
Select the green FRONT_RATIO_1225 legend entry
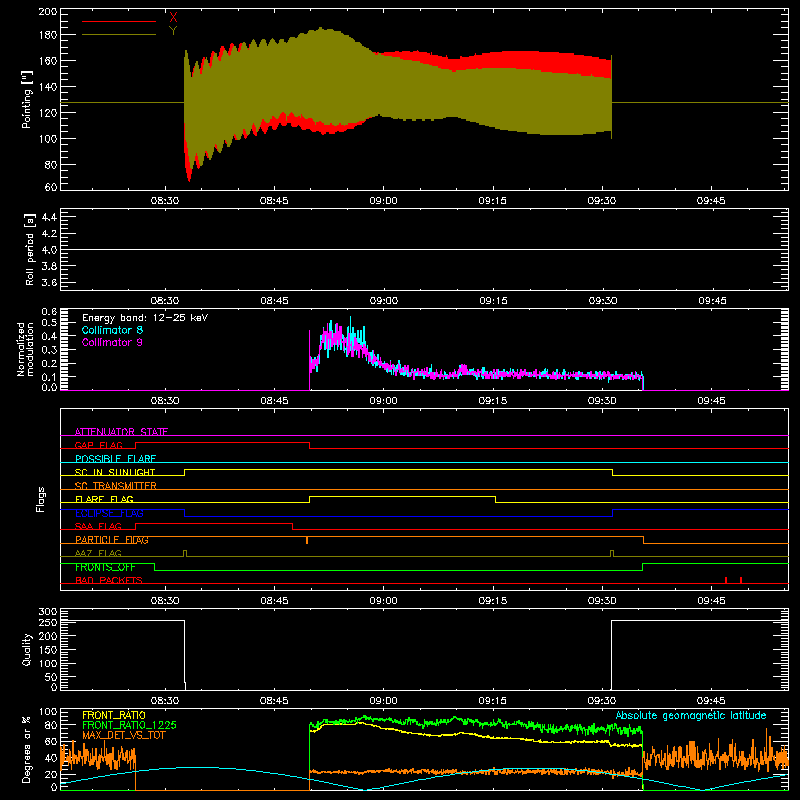pyautogui.click(x=129, y=725)
